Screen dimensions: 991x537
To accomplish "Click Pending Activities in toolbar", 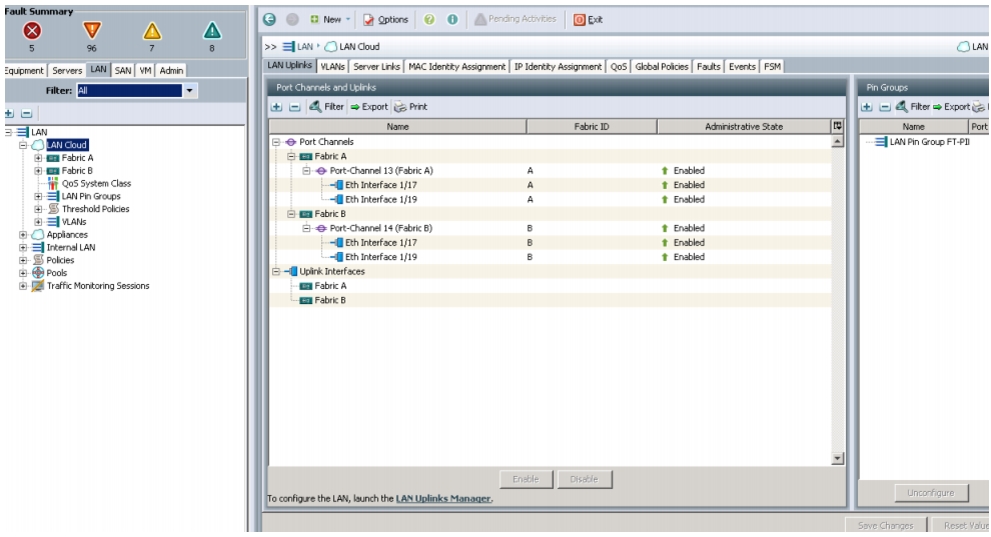I will pos(515,20).
